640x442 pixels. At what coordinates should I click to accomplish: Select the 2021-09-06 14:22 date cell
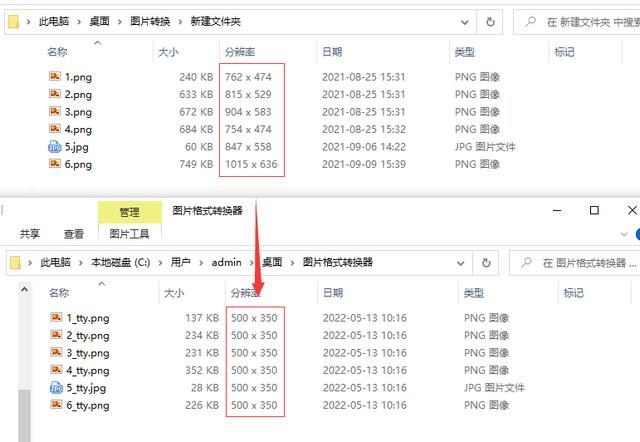[364, 147]
